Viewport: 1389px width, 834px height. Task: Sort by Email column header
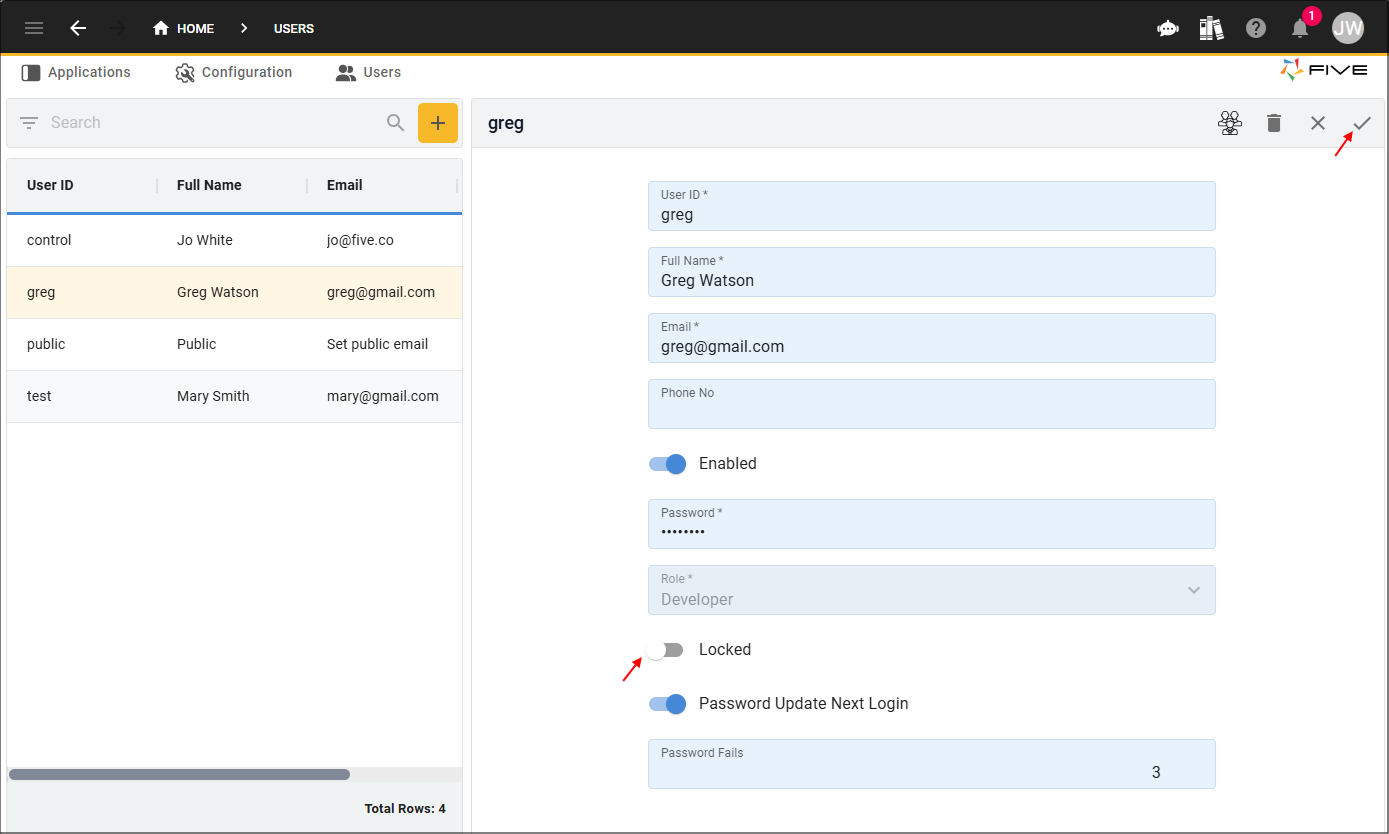point(345,185)
